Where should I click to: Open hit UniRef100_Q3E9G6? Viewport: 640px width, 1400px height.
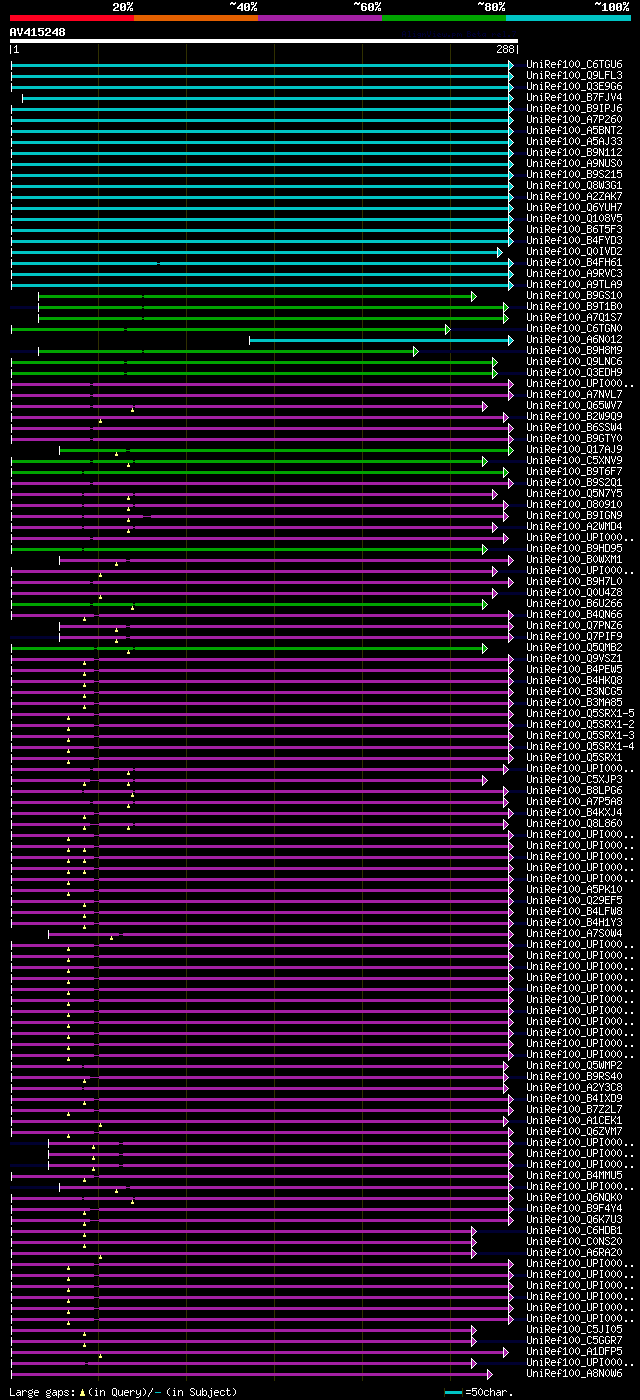574,86
